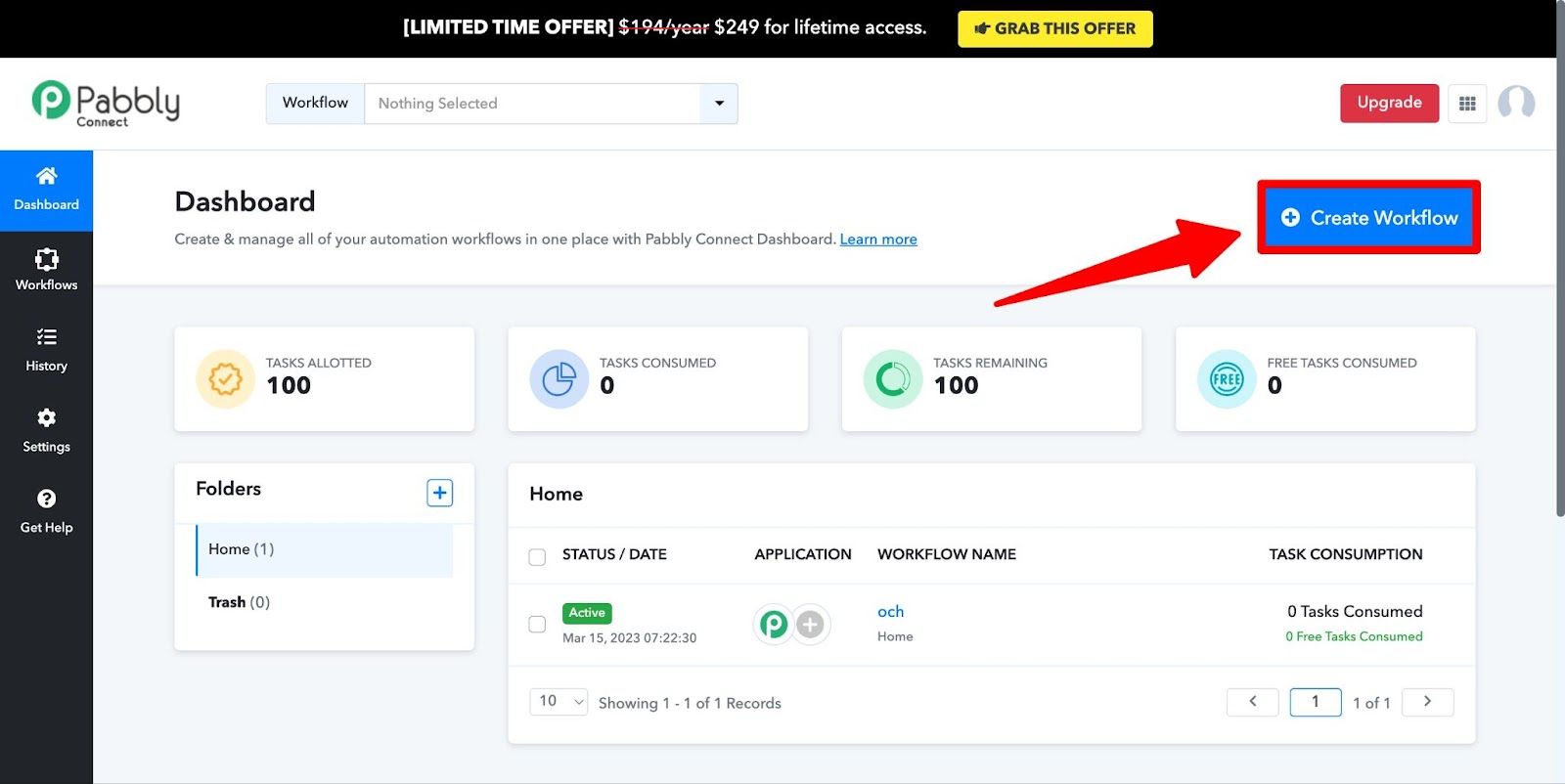This screenshot has width=1565, height=784.
Task: Open Get Help in the sidebar
Action: (46, 512)
